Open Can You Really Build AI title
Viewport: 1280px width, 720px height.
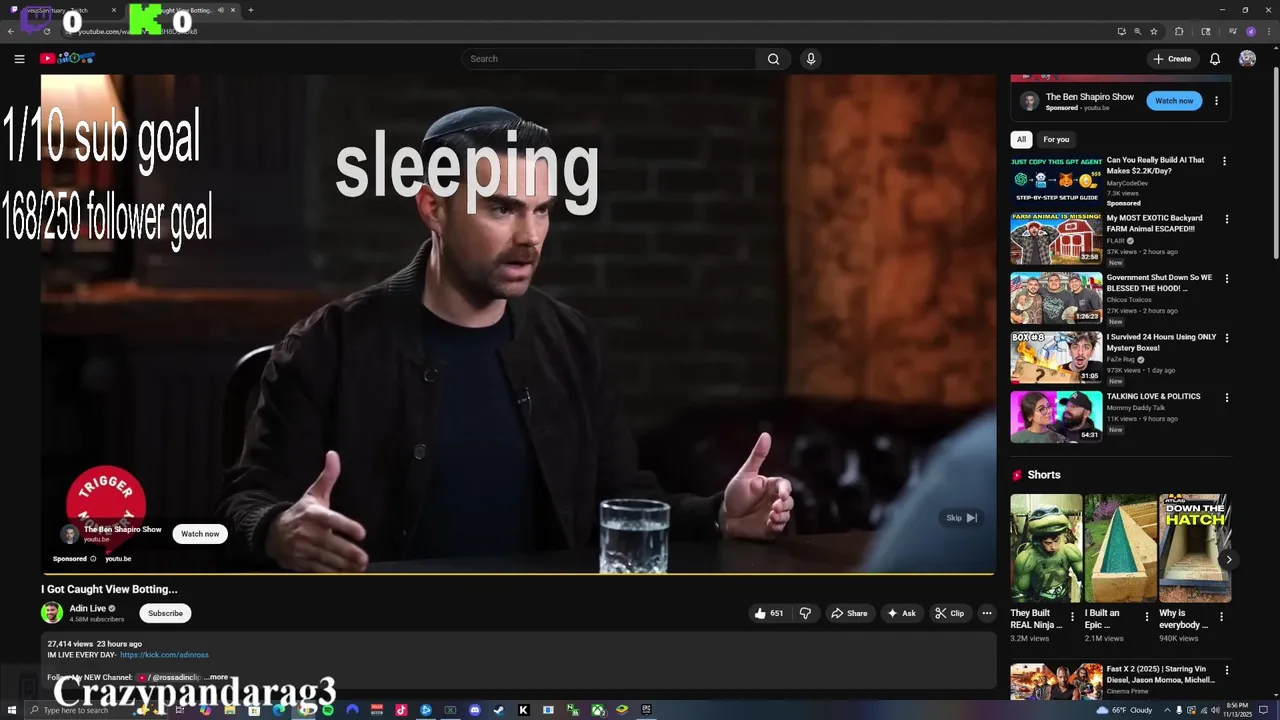click(x=1156, y=166)
